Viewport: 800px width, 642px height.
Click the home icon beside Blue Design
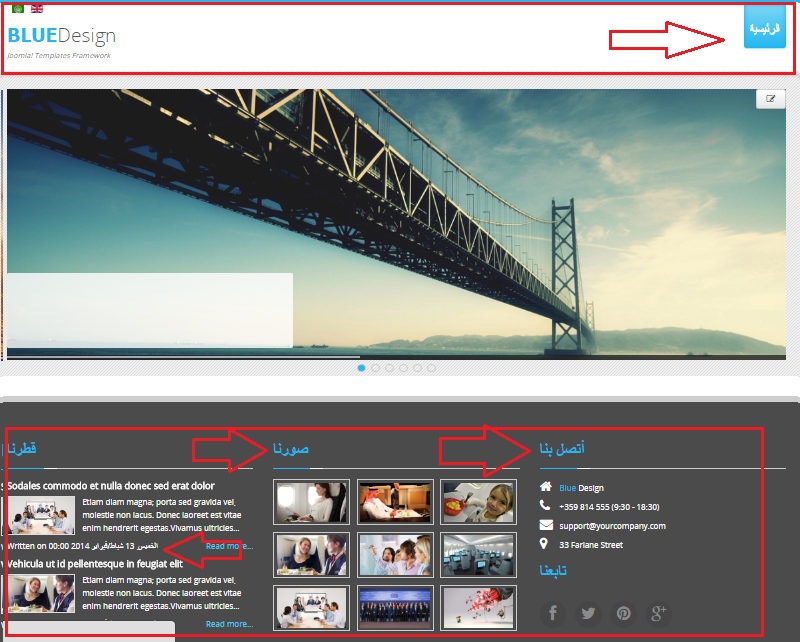(545, 487)
